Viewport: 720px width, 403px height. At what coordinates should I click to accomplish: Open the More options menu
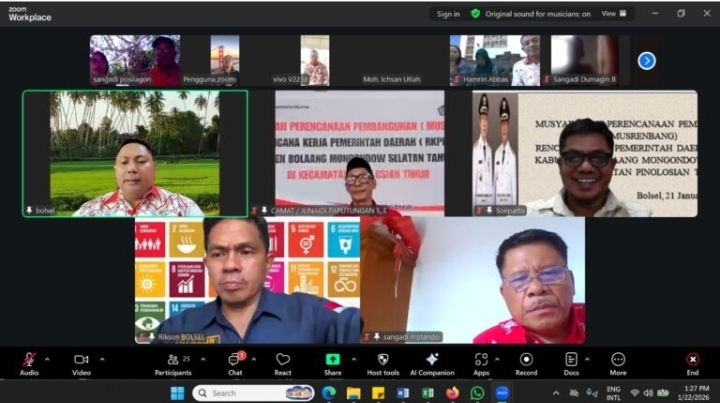click(x=618, y=360)
